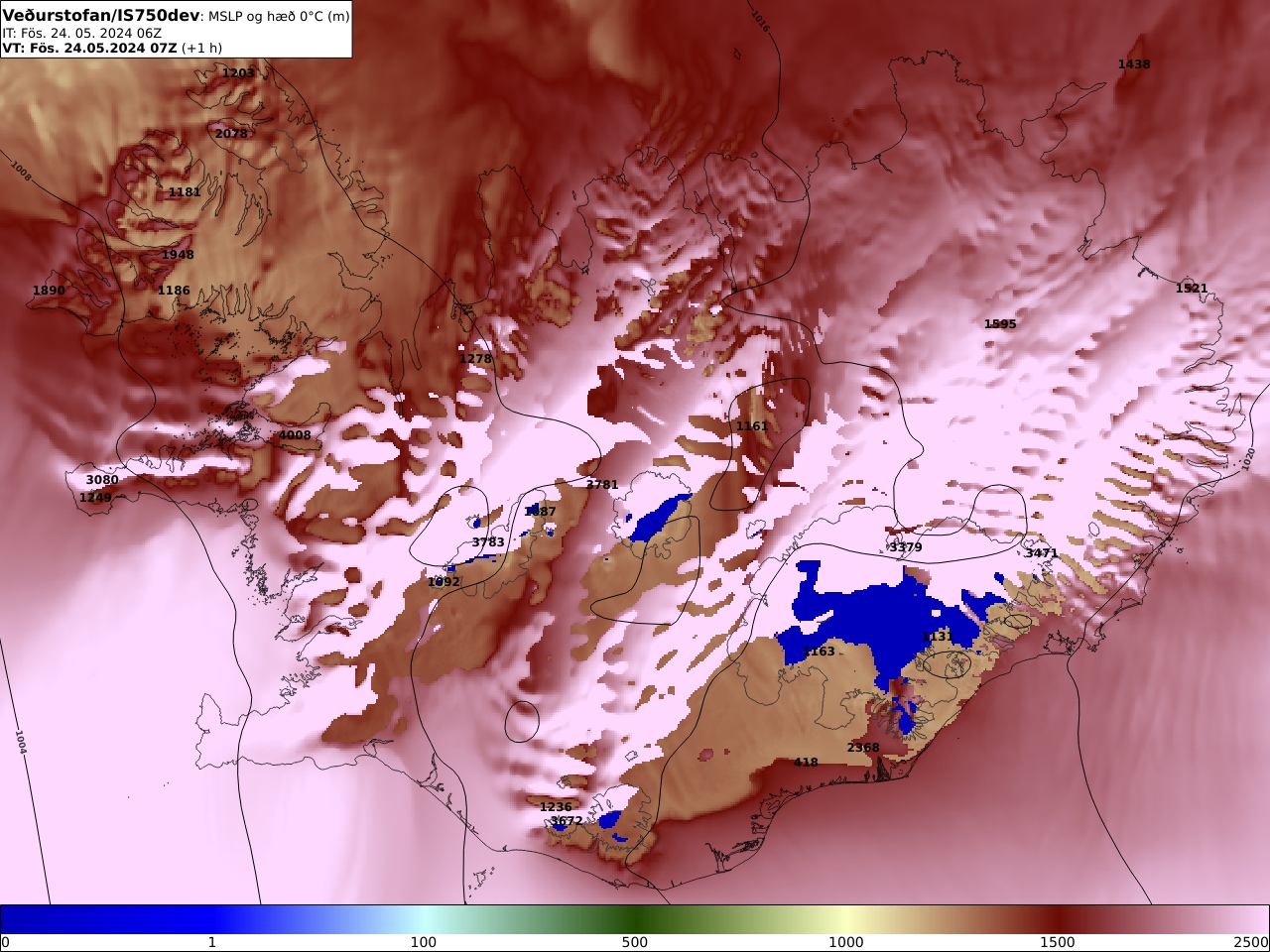Click the 1020 isobar contour label
1270x952 pixels.
click(x=1248, y=458)
